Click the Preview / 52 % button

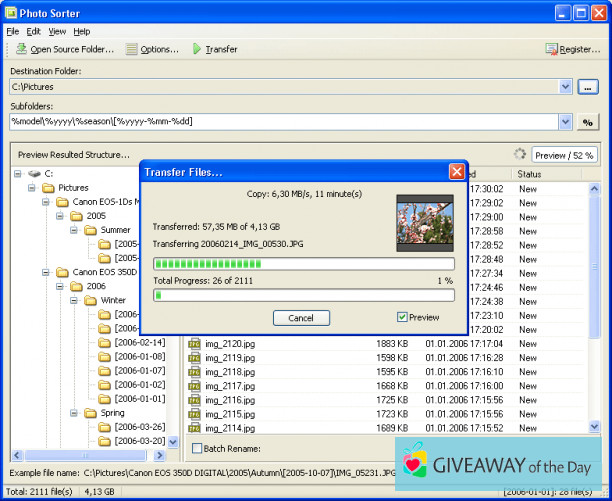565,155
